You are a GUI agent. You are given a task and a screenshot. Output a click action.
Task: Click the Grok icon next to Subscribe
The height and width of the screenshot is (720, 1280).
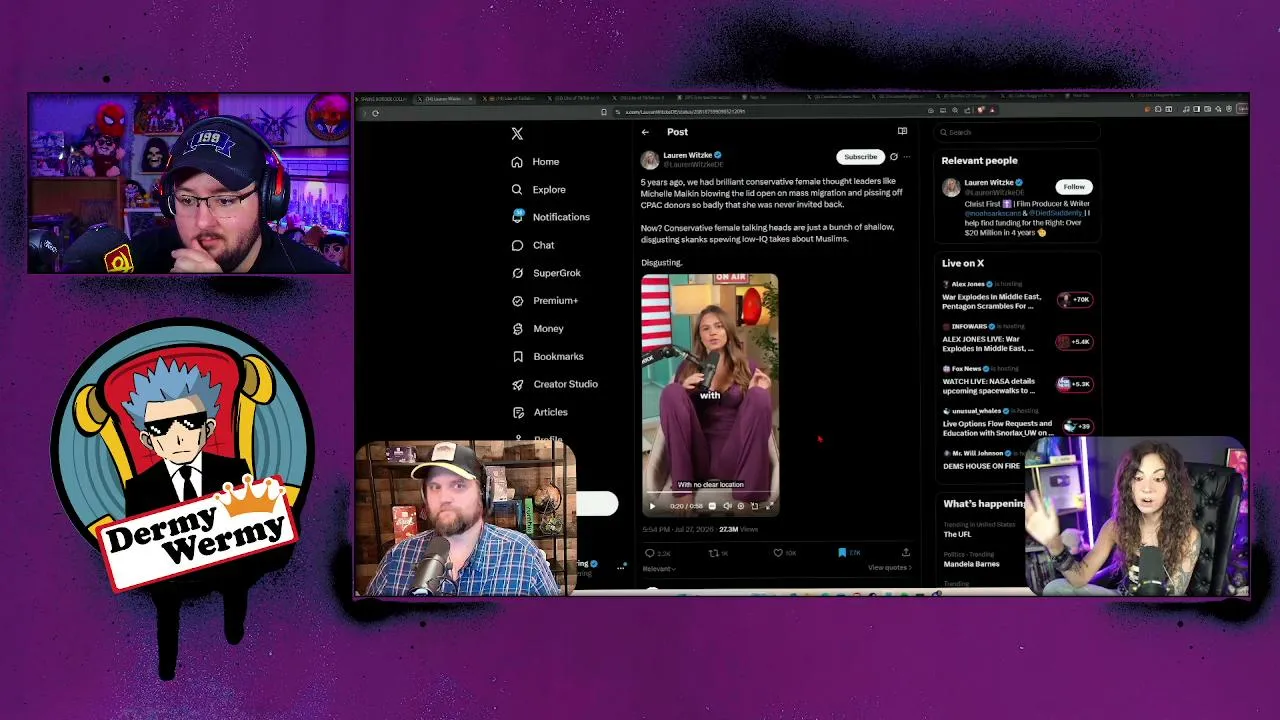[894, 157]
